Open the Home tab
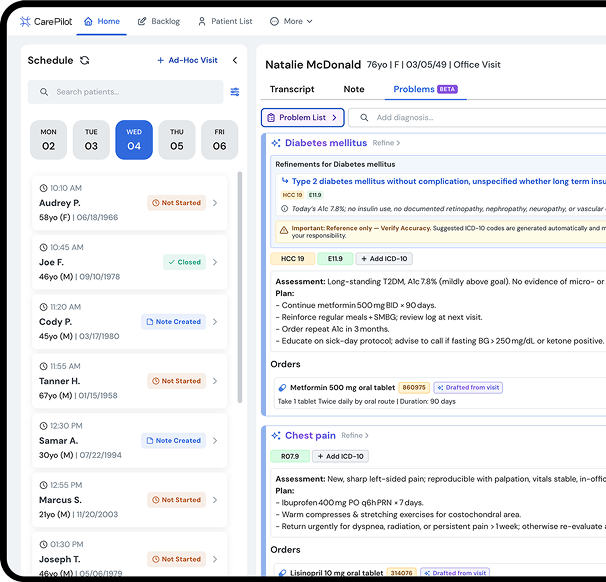606x582 pixels. click(102, 21)
